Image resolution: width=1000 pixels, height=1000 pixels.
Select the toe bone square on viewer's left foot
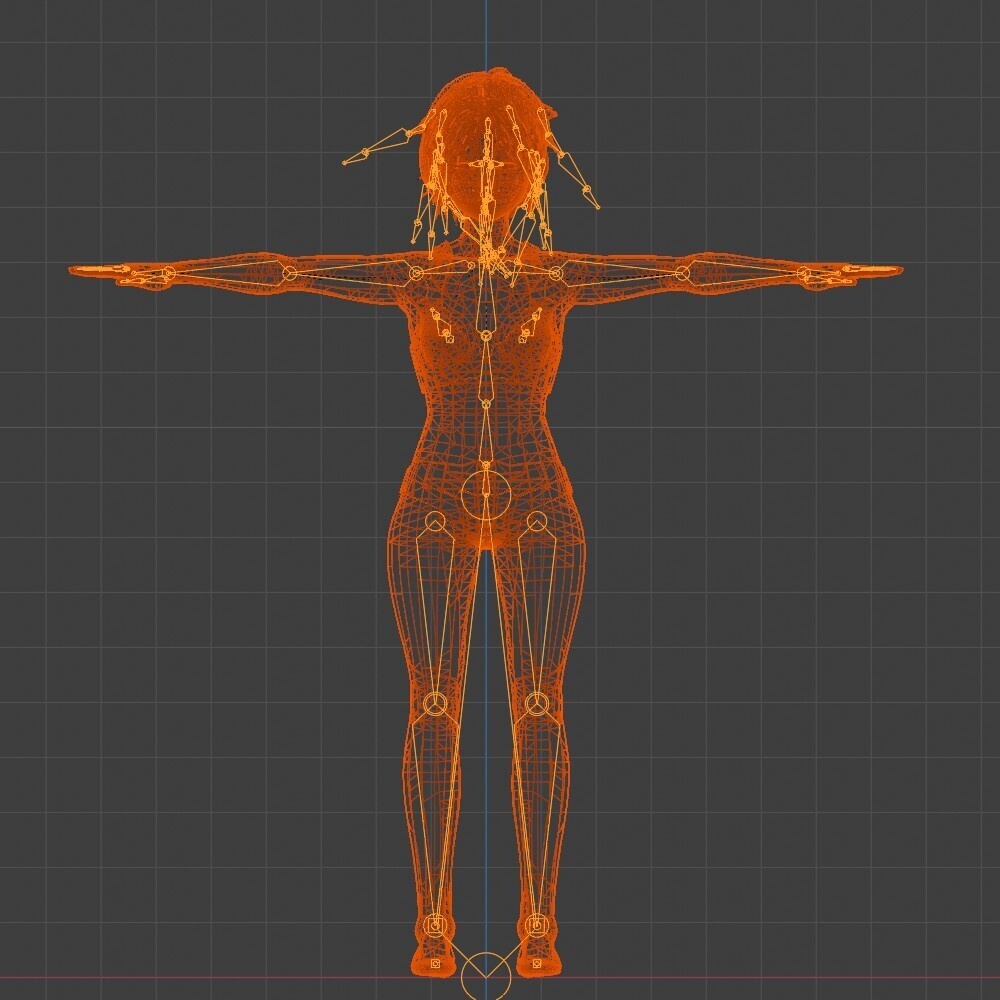pyautogui.click(x=435, y=963)
